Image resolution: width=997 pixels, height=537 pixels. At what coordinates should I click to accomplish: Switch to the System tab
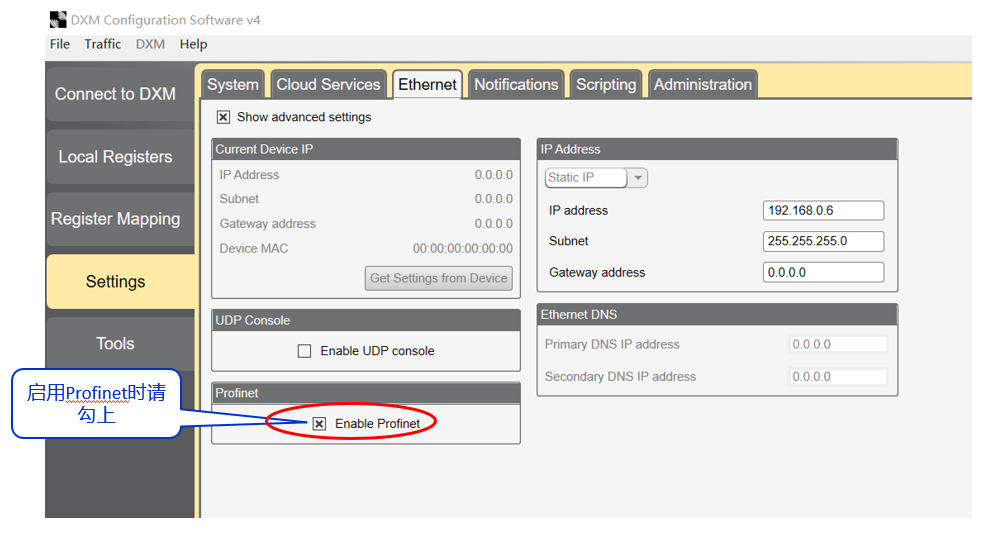233,85
